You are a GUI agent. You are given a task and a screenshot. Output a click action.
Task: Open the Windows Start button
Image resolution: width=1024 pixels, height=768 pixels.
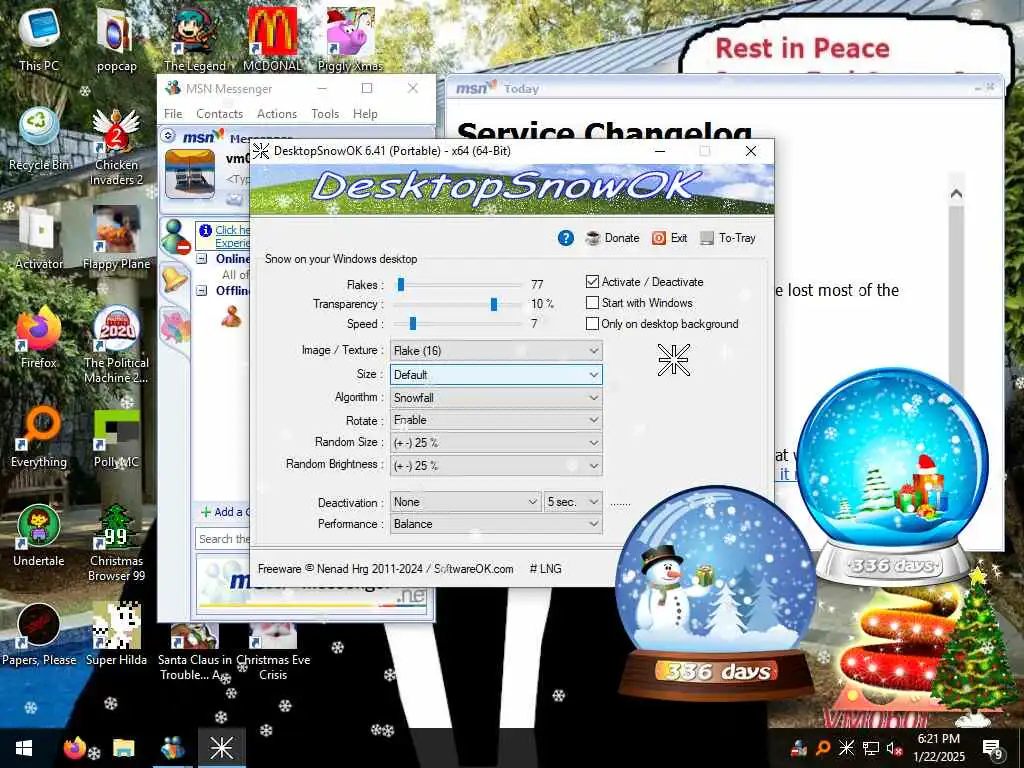click(x=24, y=748)
